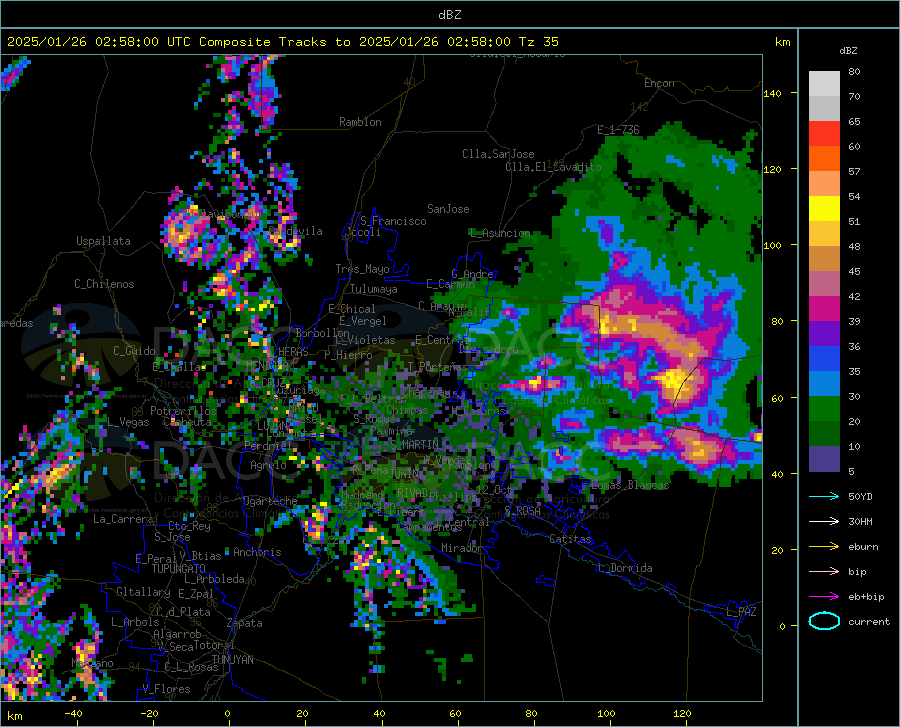Click the 'S_Francisco' map label
This screenshot has width=900, height=727.
(393, 221)
